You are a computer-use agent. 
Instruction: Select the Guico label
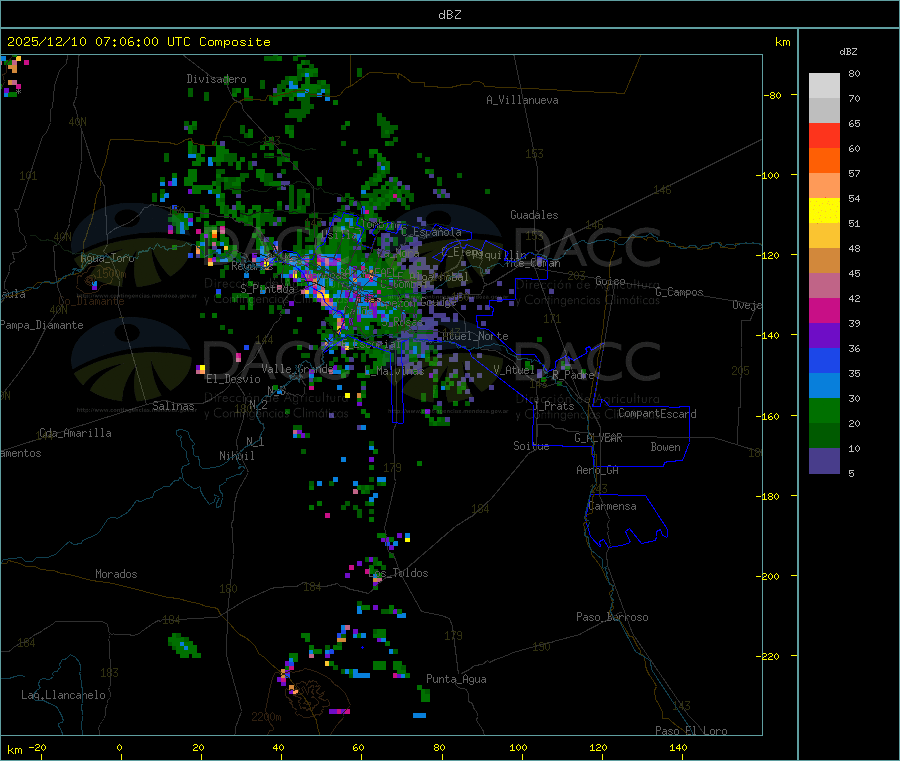point(610,281)
